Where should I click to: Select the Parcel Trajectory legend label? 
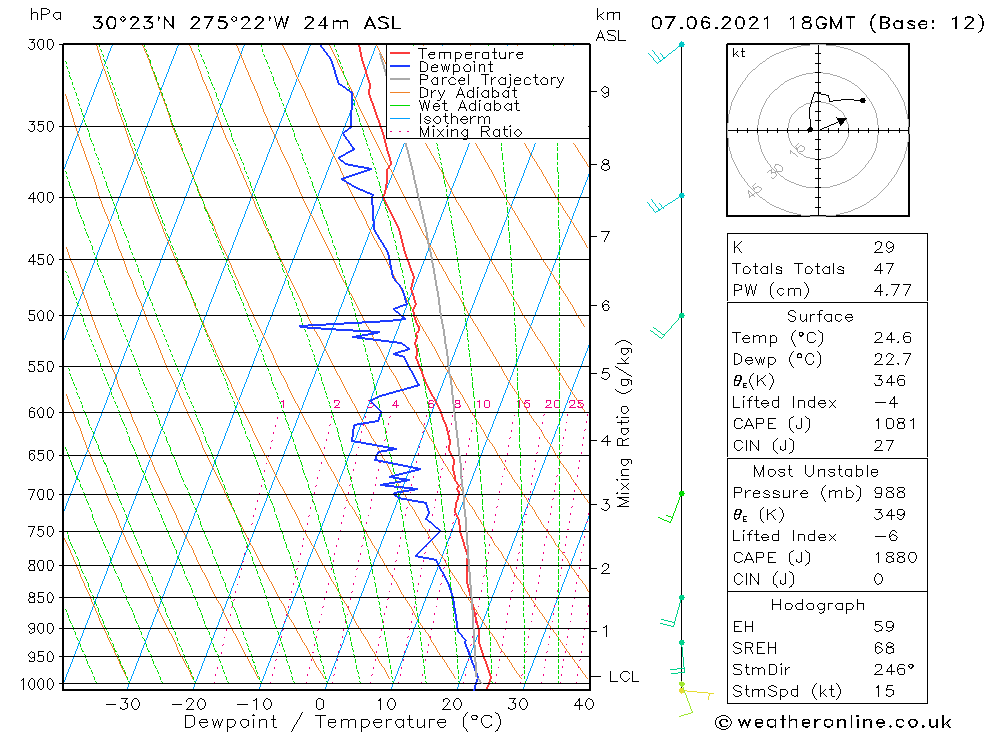[491, 80]
